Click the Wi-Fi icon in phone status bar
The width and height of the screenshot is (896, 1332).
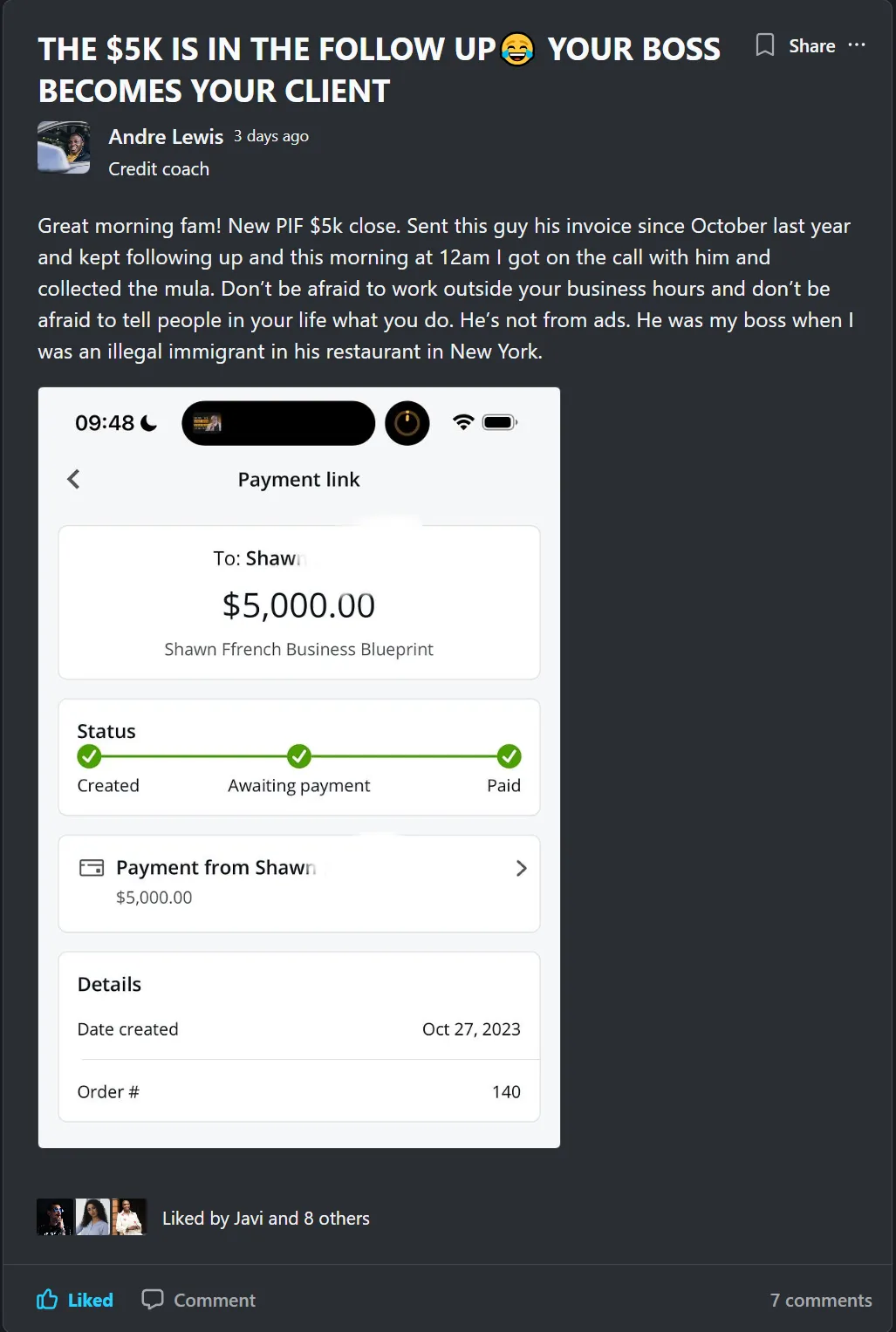click(x=463, y=422)
